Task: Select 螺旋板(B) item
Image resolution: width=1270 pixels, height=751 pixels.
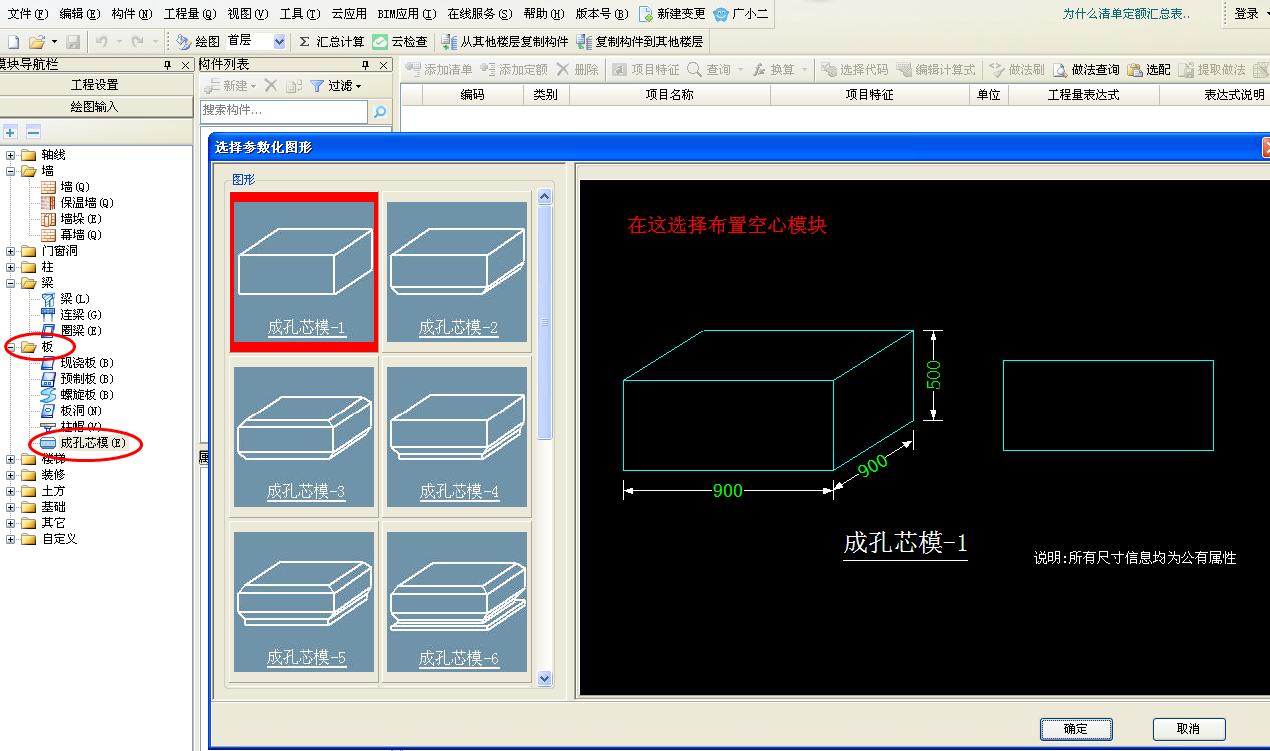Action: point(77,395)
